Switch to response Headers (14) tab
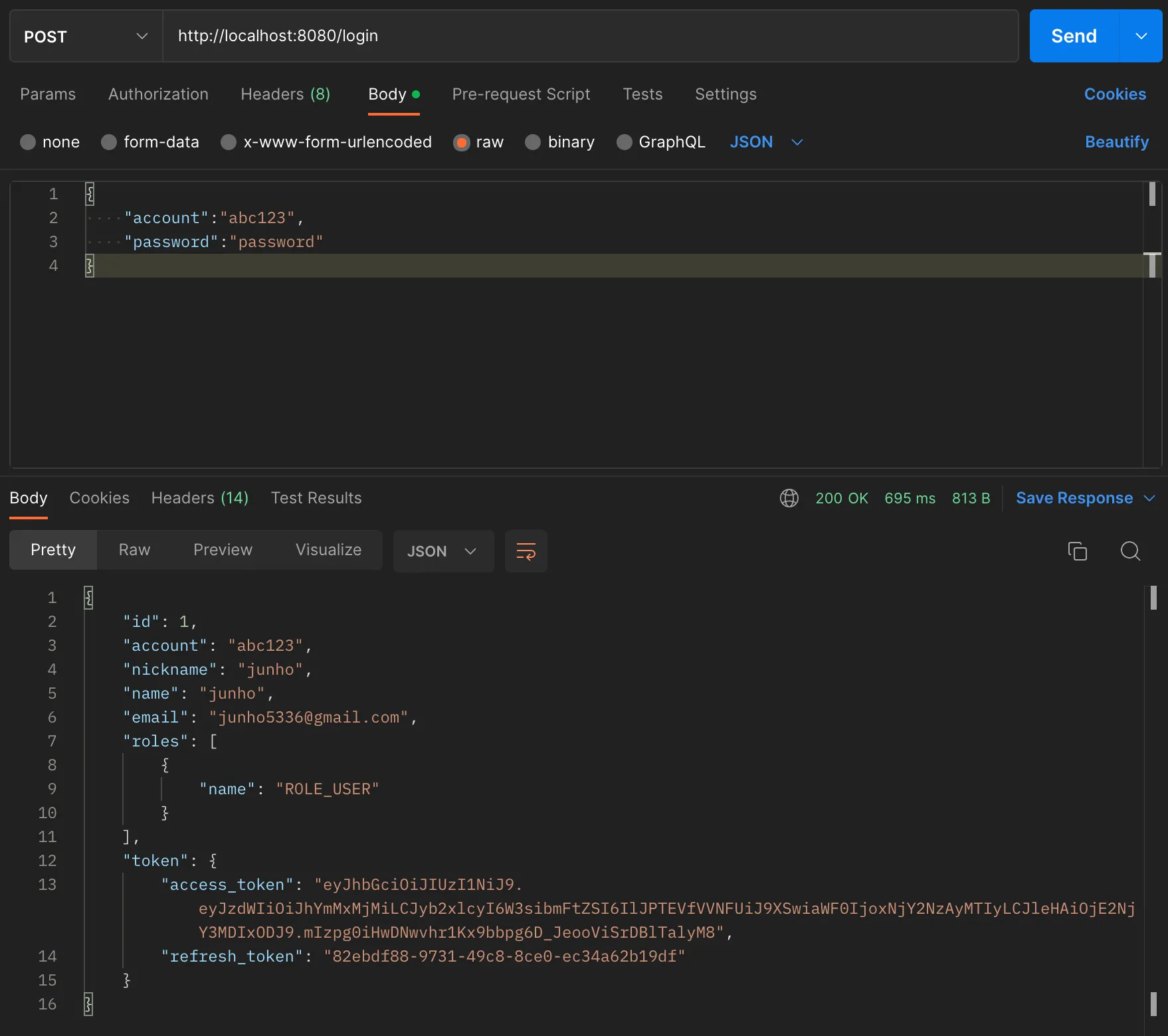 [x=199, y=498]
